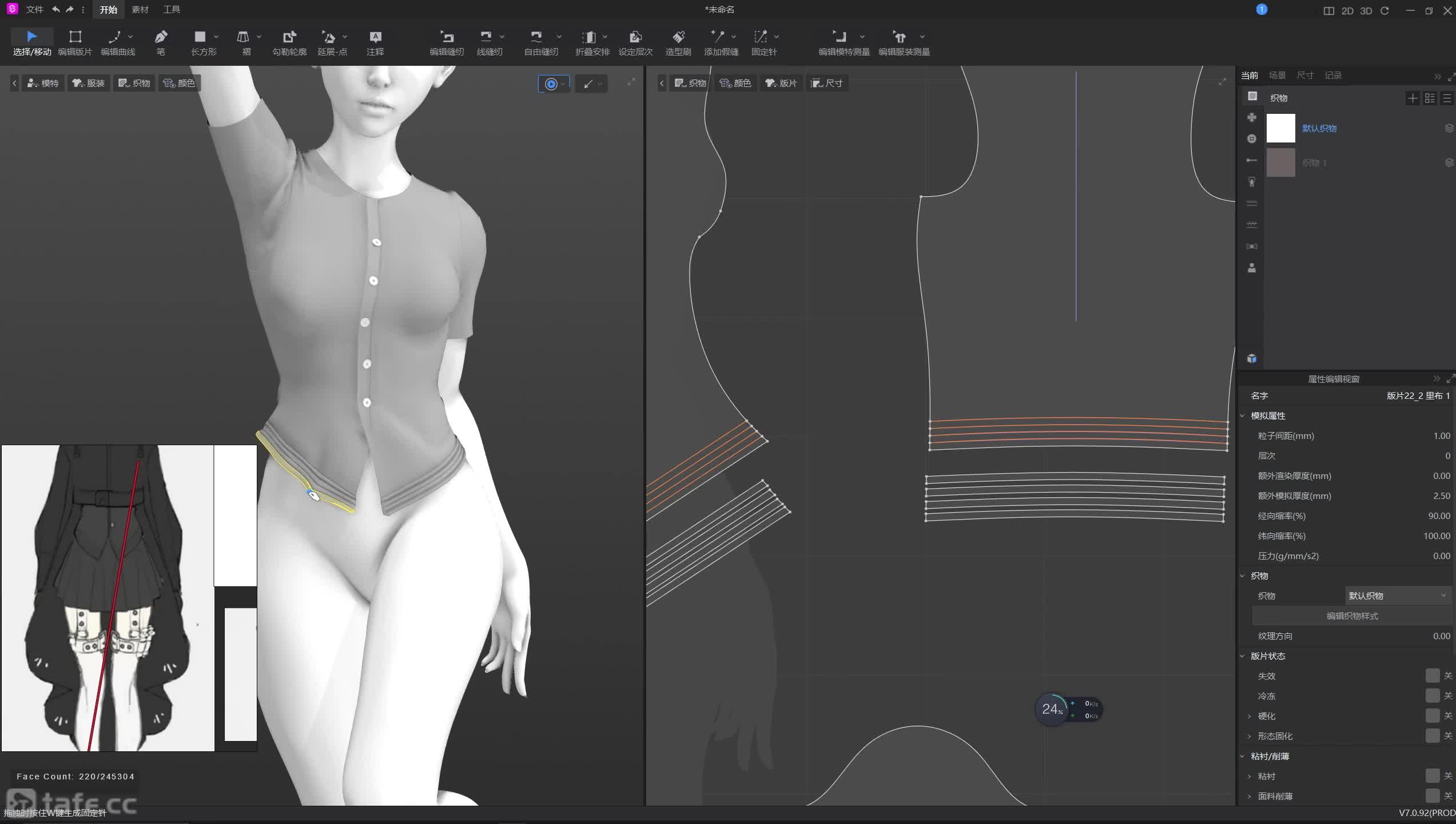Viewport: 1456px width, 824px height.
Task: Show 2D view 尺寸 display button
Action: coord(827,83)
